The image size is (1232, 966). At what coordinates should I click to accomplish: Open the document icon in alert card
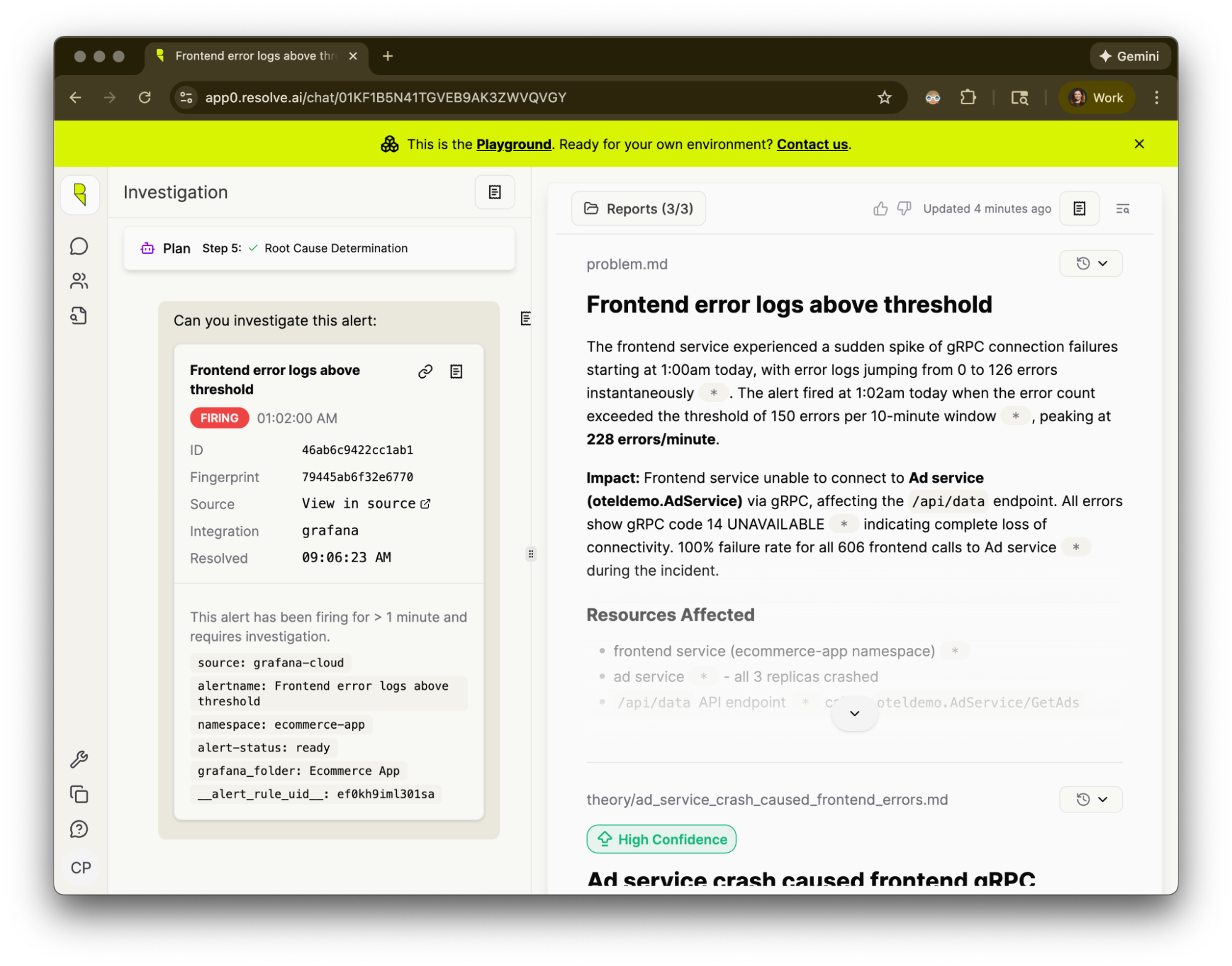point(456,371)
